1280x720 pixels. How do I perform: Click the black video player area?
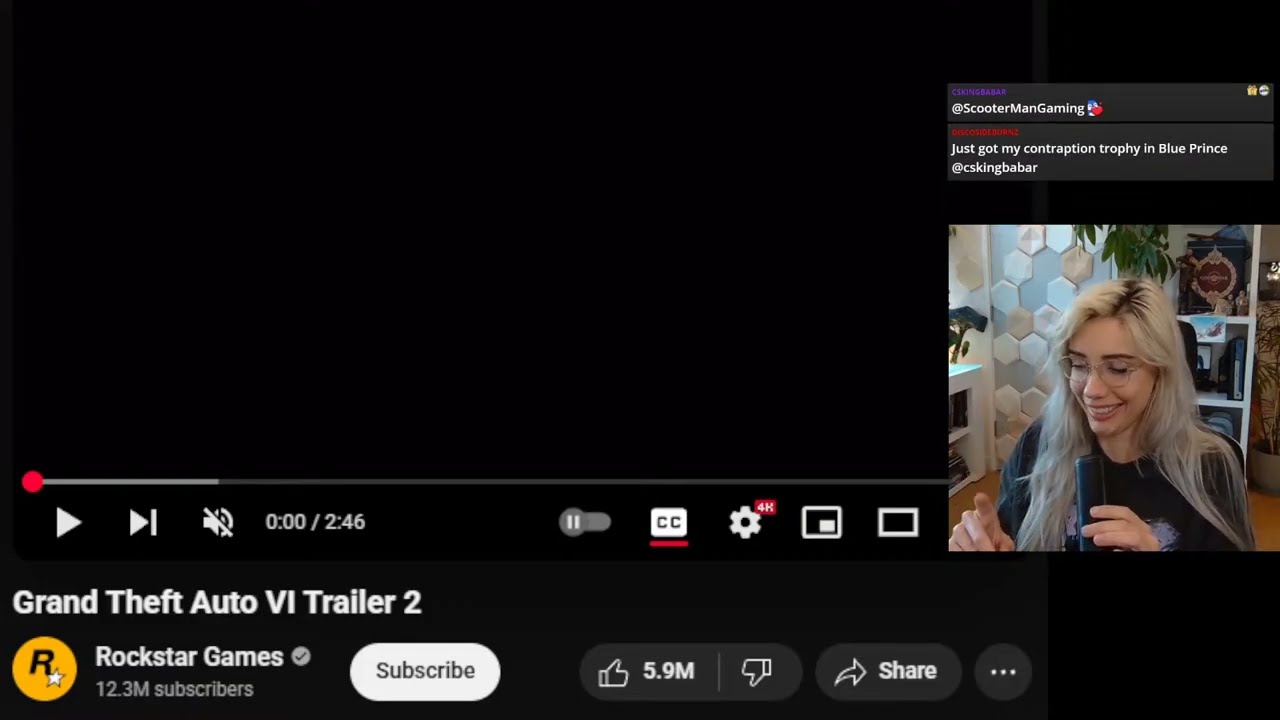click(x=480, y=240)
